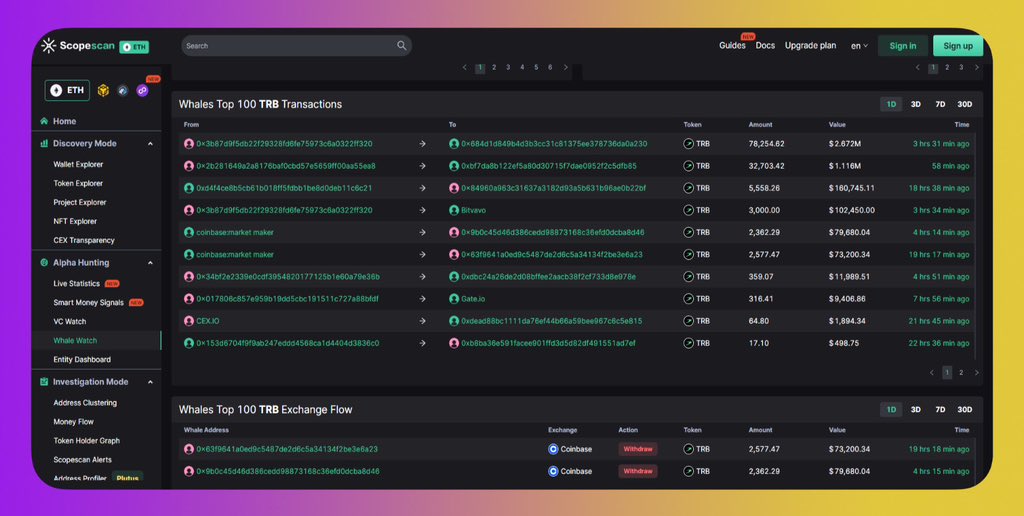Screen dimensions: 1024x516
Task: Open CEX Transparency in sidebar
Action: (84, 240)
